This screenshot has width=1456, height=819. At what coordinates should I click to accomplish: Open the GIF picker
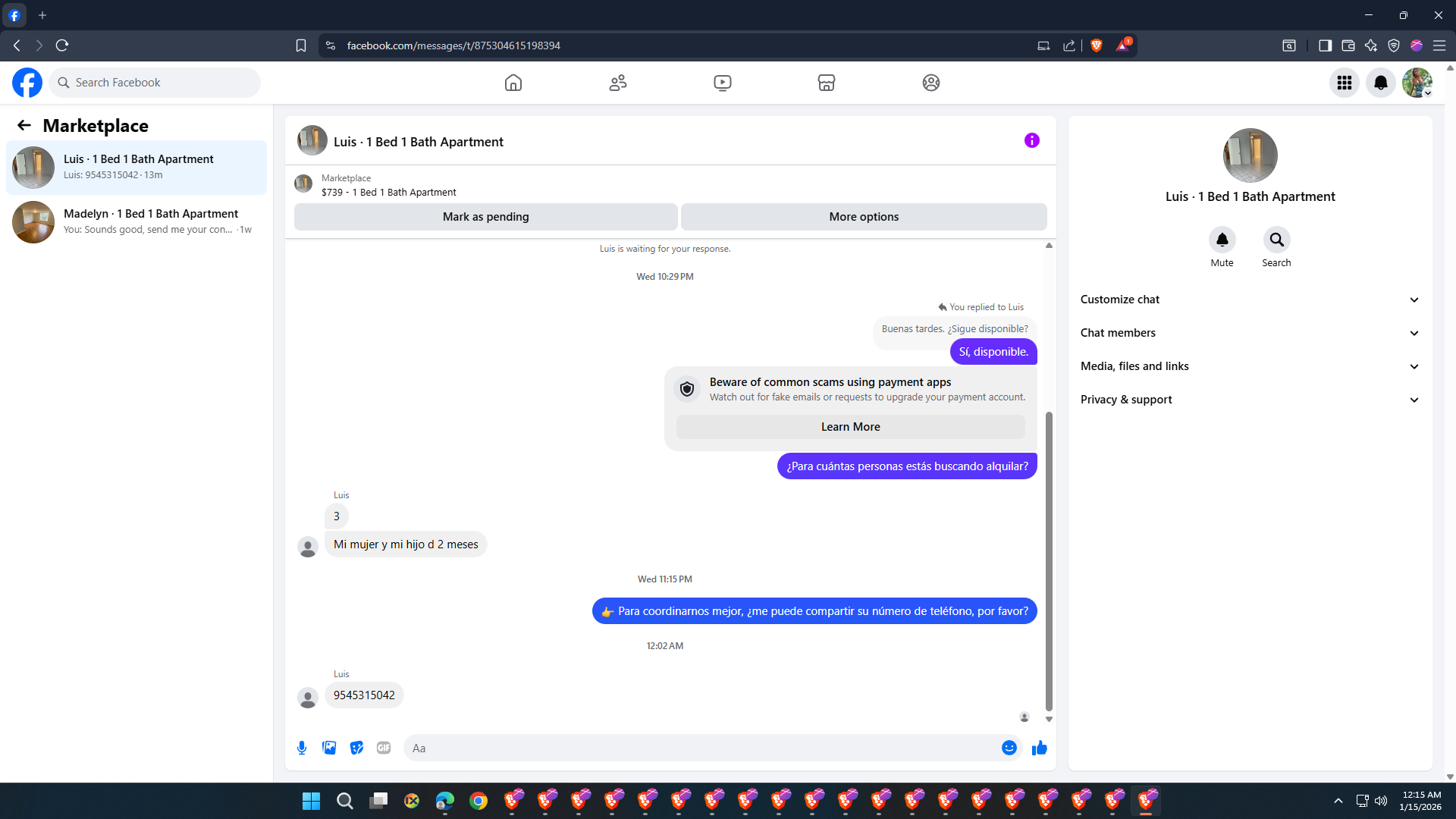pyautogui.click(x=384, y=748)
